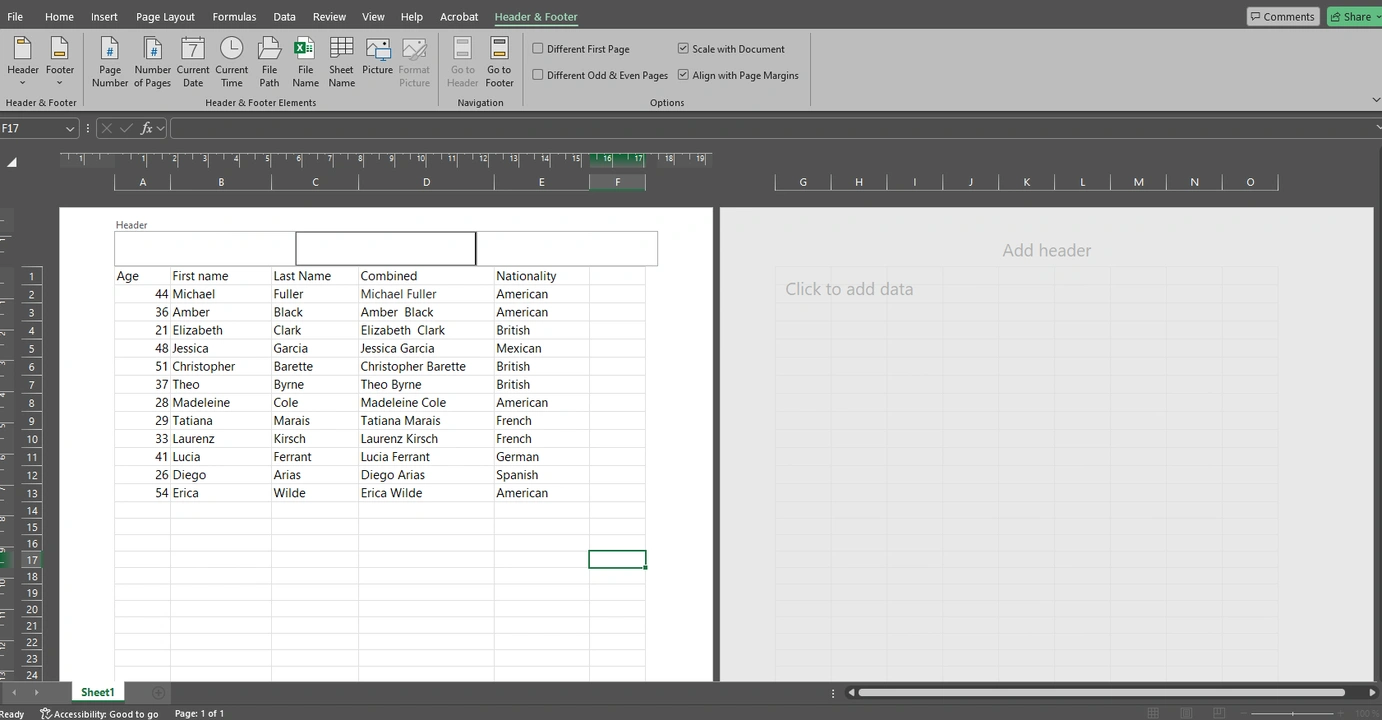Click the center header section box
The image size is (1382, 720).
(x=385, y=248)
